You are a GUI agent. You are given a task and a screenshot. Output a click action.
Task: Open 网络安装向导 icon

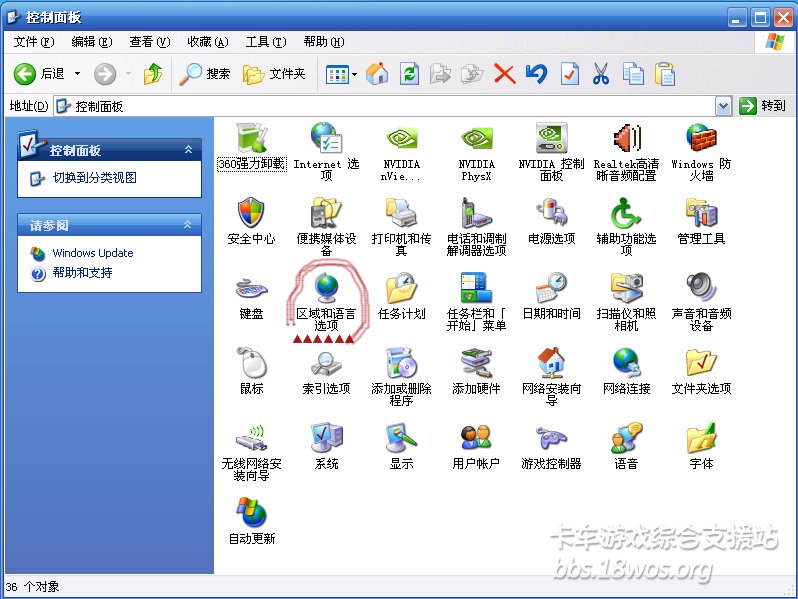[x=551, y=362]
